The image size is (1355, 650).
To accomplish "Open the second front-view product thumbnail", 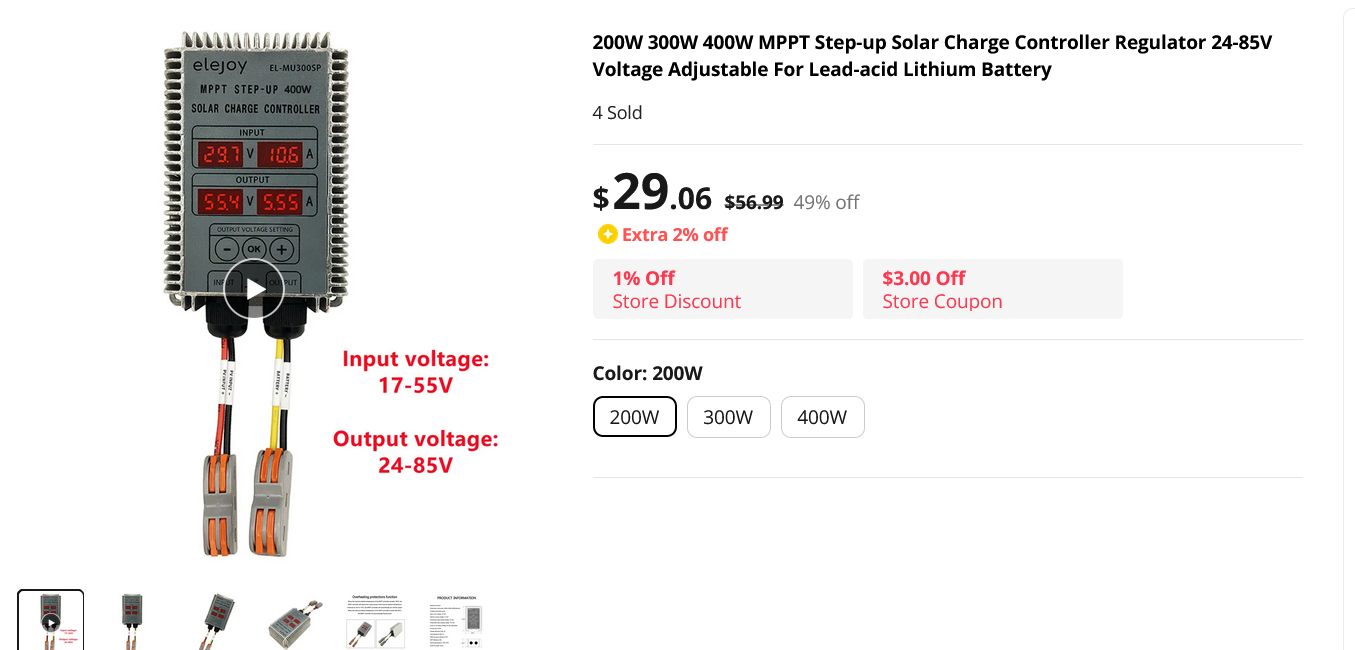I will click(131, 620).
